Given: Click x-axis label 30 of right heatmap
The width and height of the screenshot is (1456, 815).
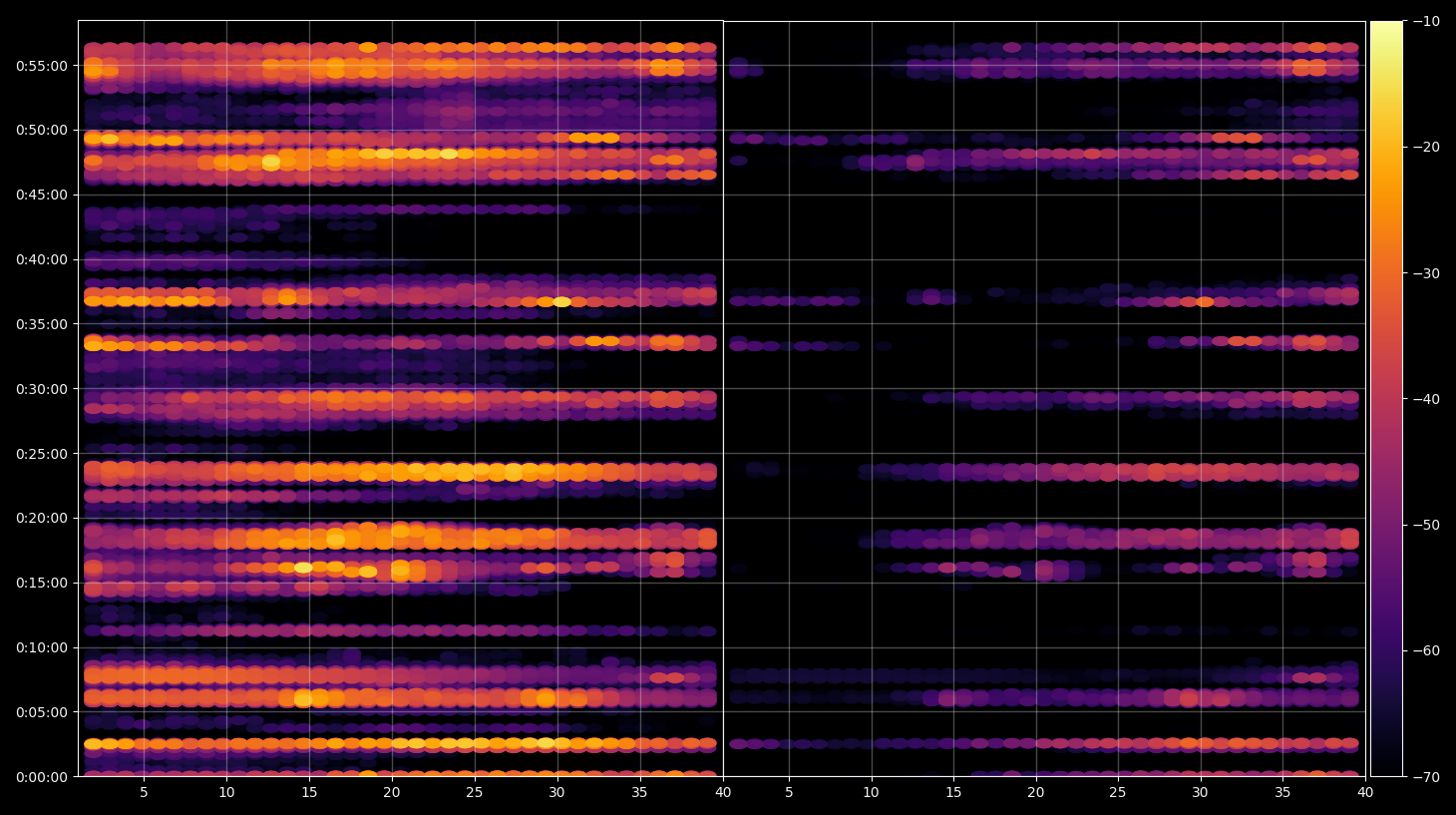Looking at the screenshot, I should pos(1200,793).
